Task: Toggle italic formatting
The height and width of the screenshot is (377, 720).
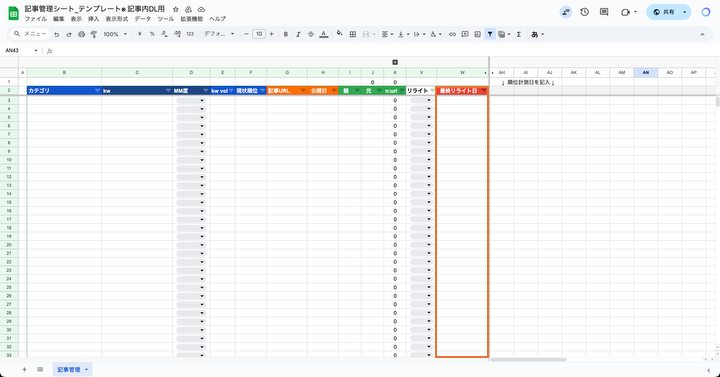Action: [298, 34]
